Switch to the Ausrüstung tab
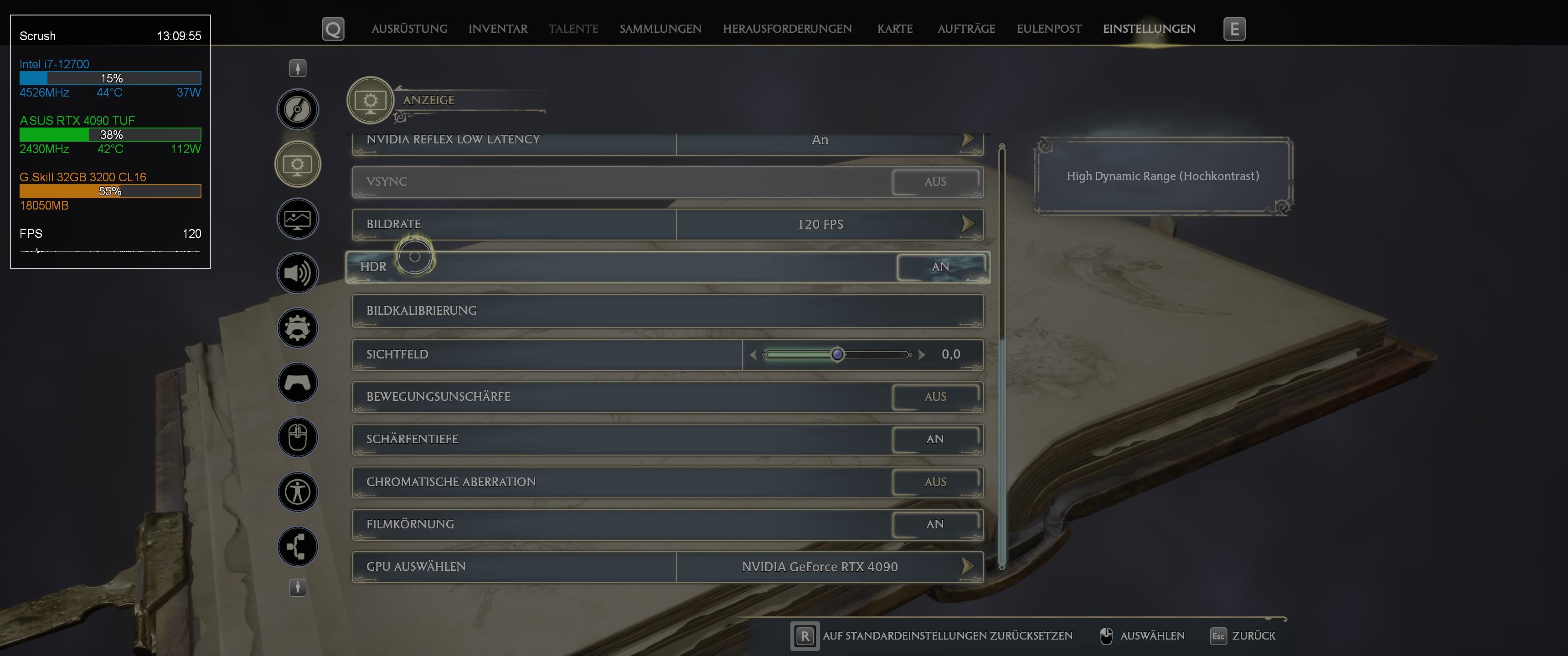Screen dimensions: 1568x656 coord(409,29)
